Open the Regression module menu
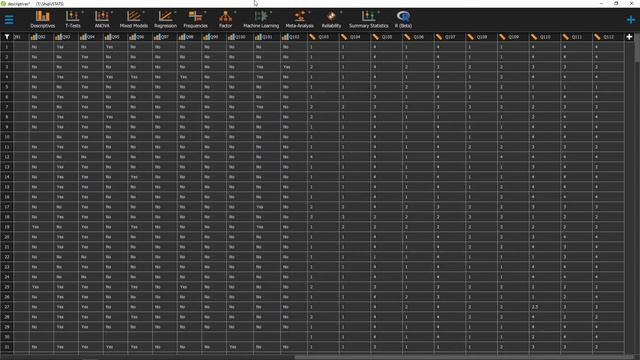The image size is (640, 360). click(x=165, y=19)
